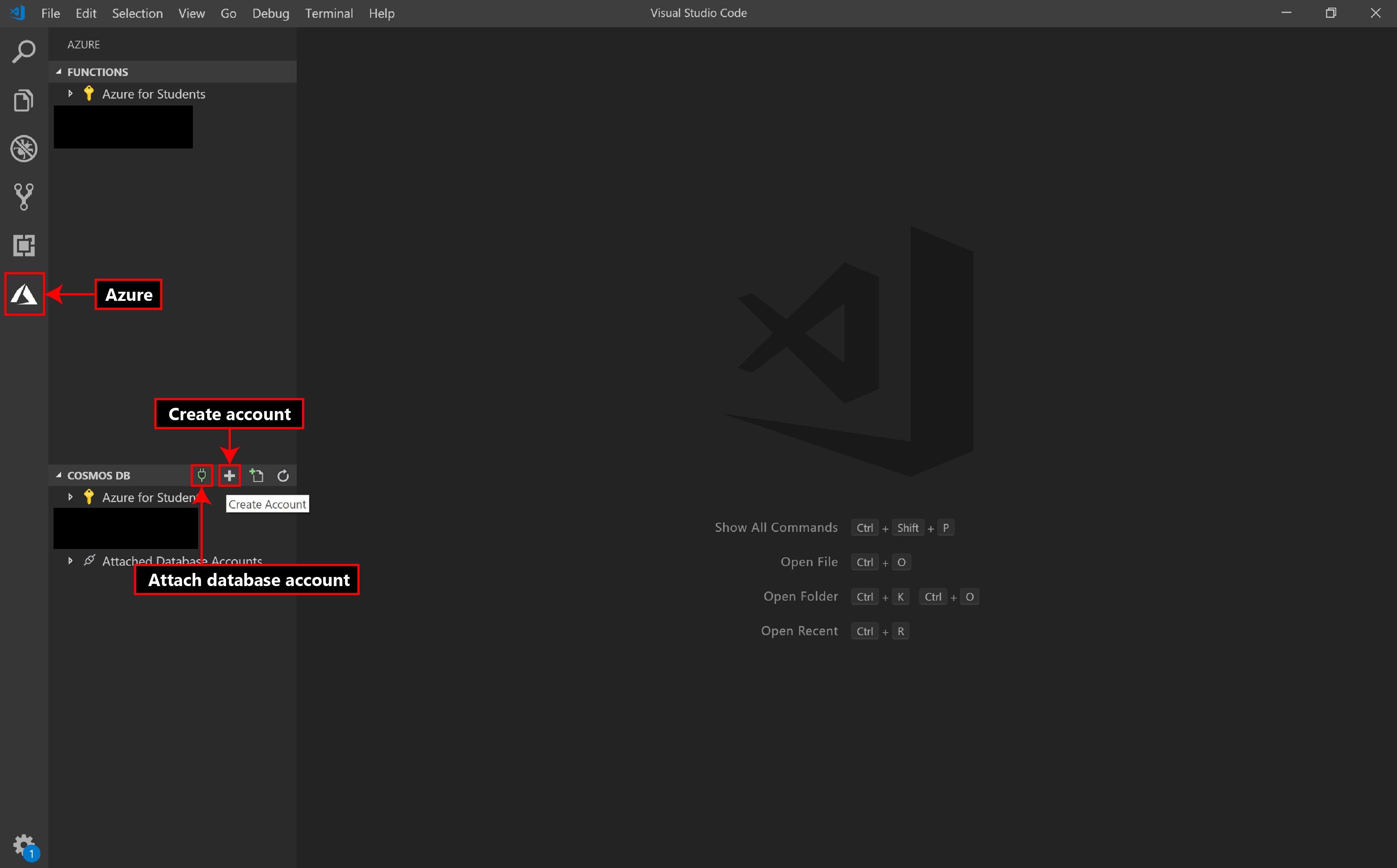Collapse the COSMOS DB section
The height and width of the screenshot is (868, 1397).
tap(59, 475)
